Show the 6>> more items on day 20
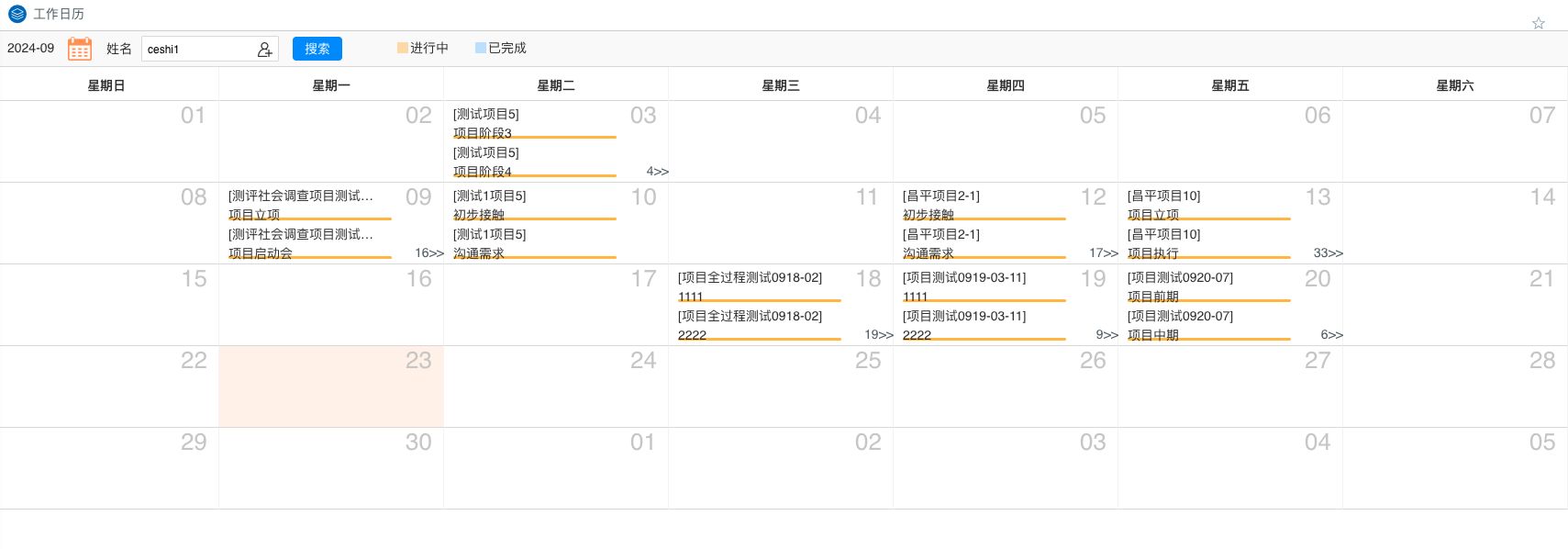 click(1331, 335)
